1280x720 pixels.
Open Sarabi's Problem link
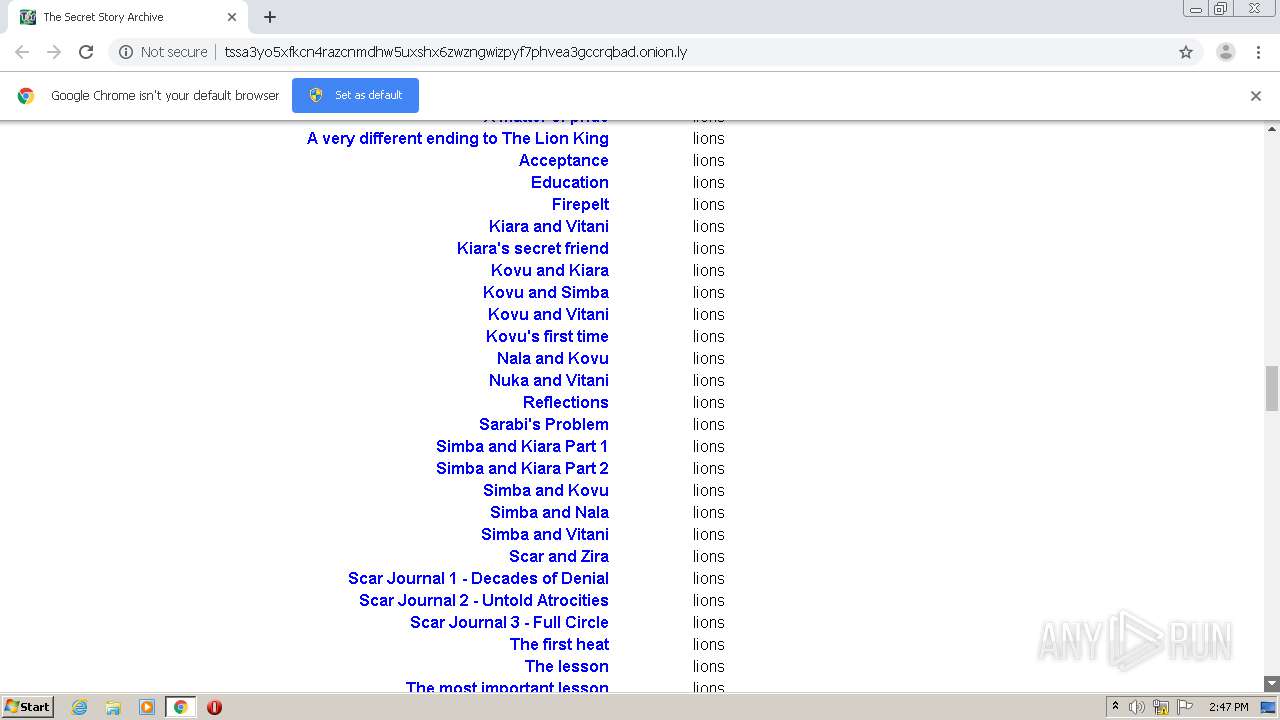point(543,424)
